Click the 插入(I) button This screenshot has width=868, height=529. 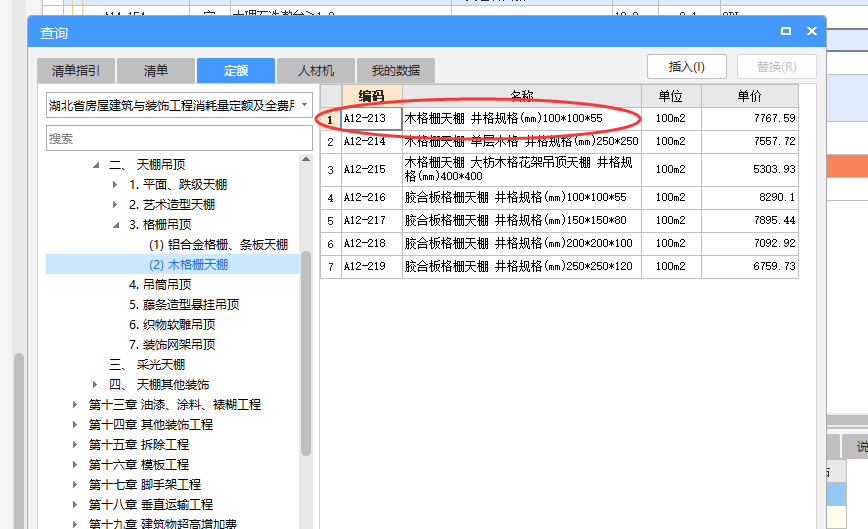(x=686, y=67)
